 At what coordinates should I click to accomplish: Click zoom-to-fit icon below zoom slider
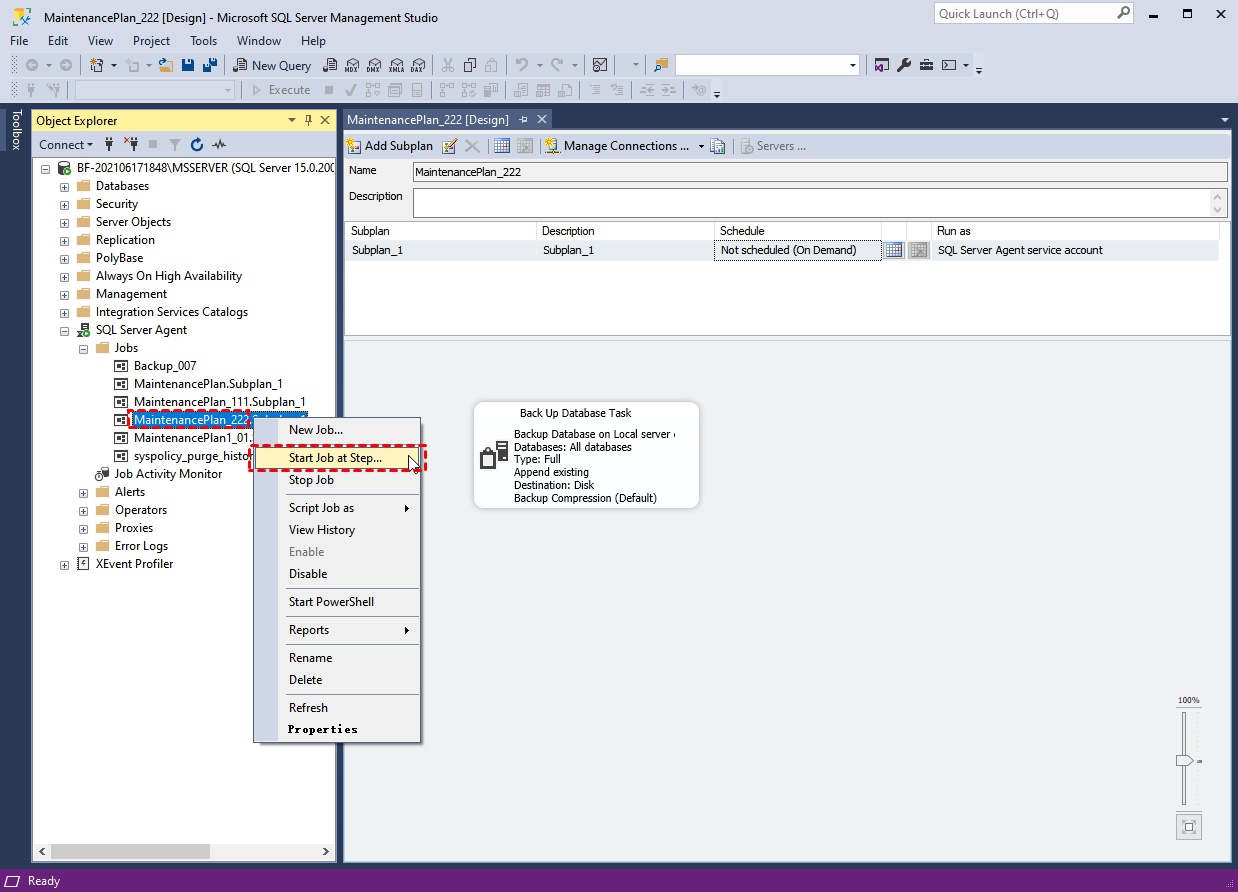(1188, 827)
